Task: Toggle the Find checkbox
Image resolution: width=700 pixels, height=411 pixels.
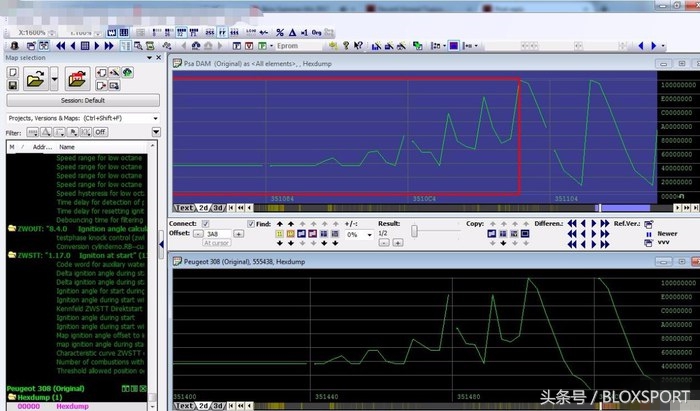Action: 252,223
